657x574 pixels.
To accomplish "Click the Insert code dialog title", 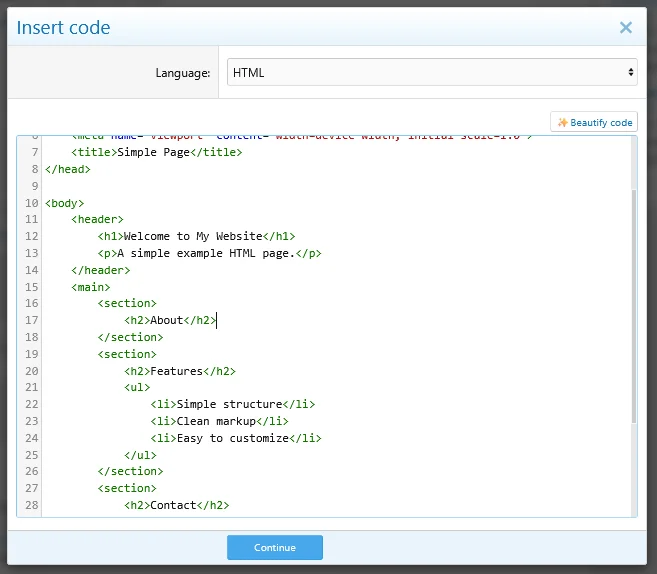I will pyautogui.click(x=63, y=28).
